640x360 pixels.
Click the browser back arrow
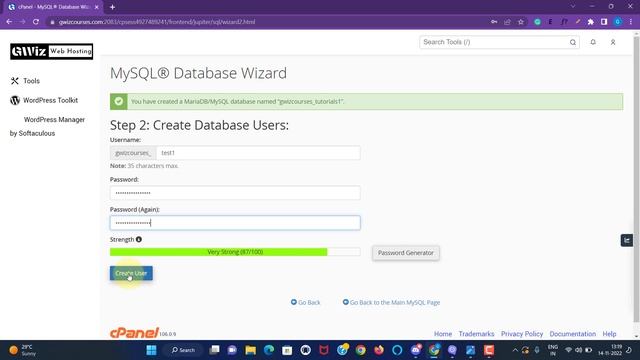[x=9, y=22]
